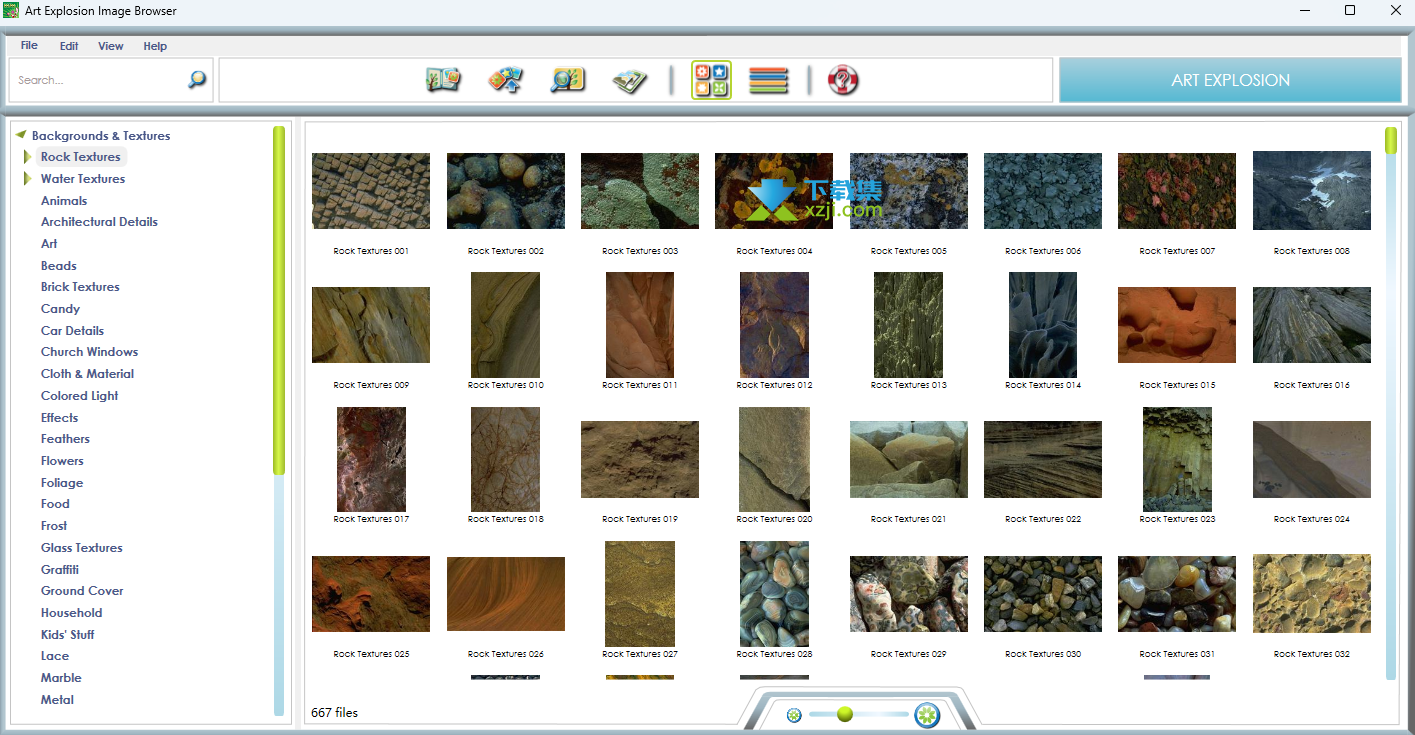Select the Rock Textures 015 thumbnail

(x=1177, y=325)
